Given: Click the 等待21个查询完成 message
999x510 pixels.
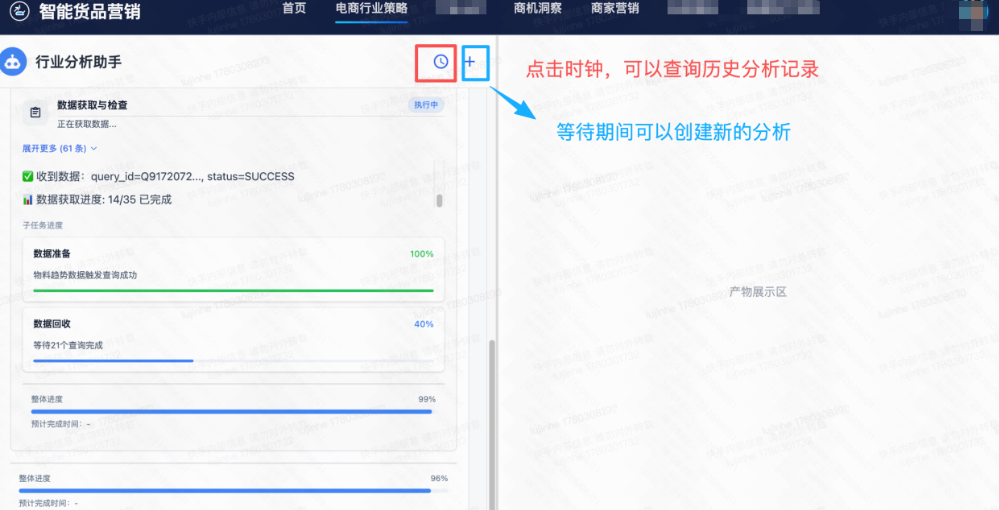Looking at the screenshot, I should tap(68, 345).
